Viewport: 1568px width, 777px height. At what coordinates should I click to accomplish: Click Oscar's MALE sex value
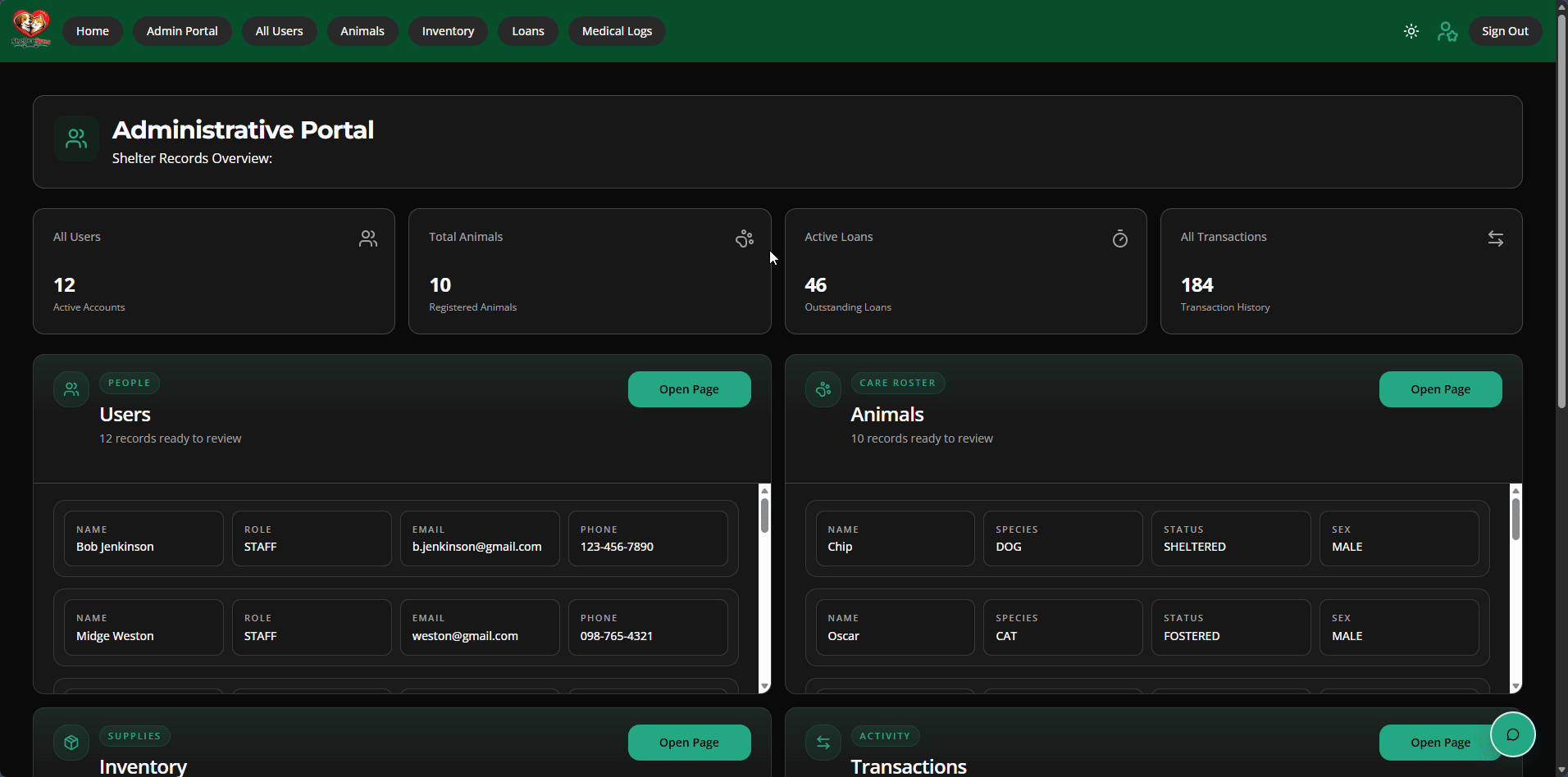point(1347,636)
